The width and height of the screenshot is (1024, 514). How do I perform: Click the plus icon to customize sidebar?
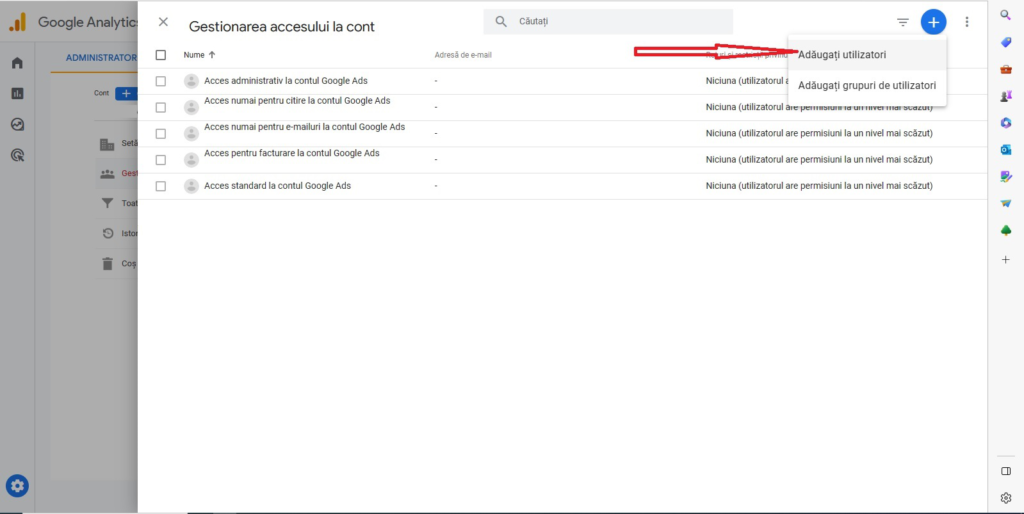(x=1006, y=259)
